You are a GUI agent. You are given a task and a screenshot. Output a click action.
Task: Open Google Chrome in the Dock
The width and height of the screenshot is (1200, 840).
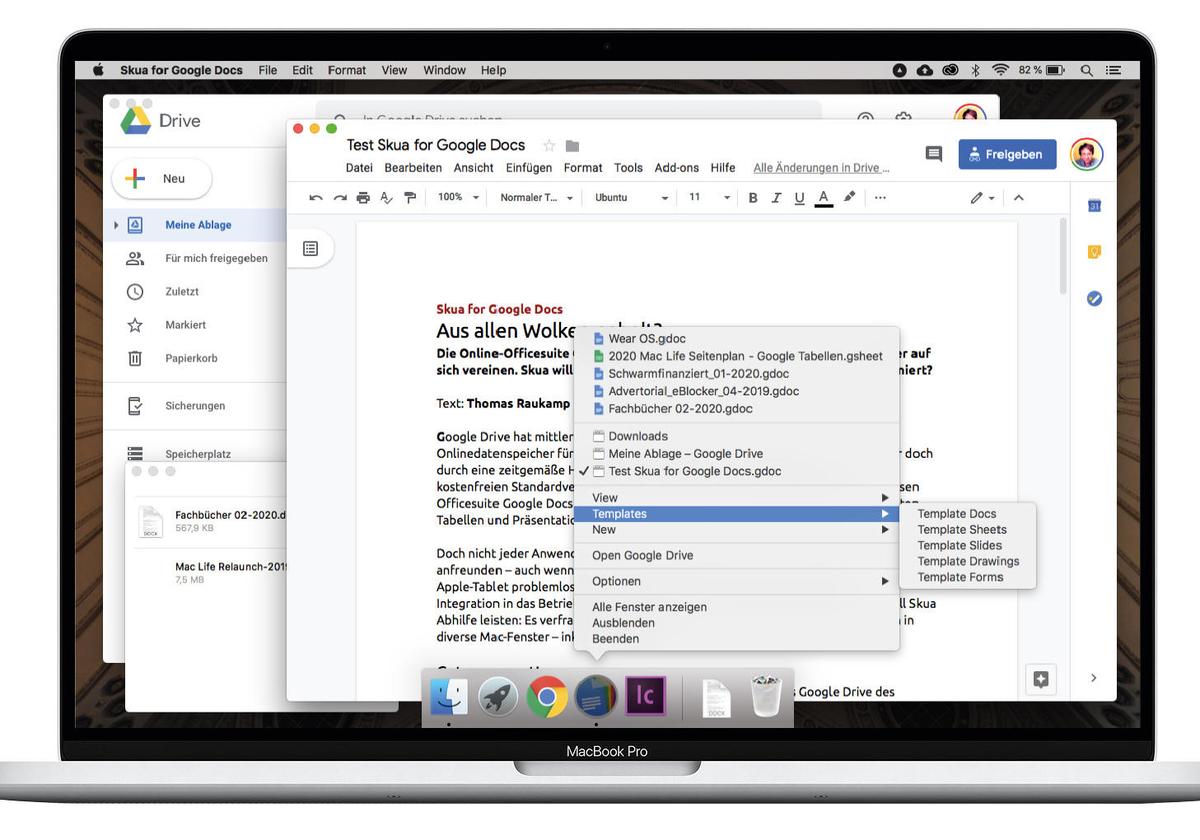click(x=547, y=698)
